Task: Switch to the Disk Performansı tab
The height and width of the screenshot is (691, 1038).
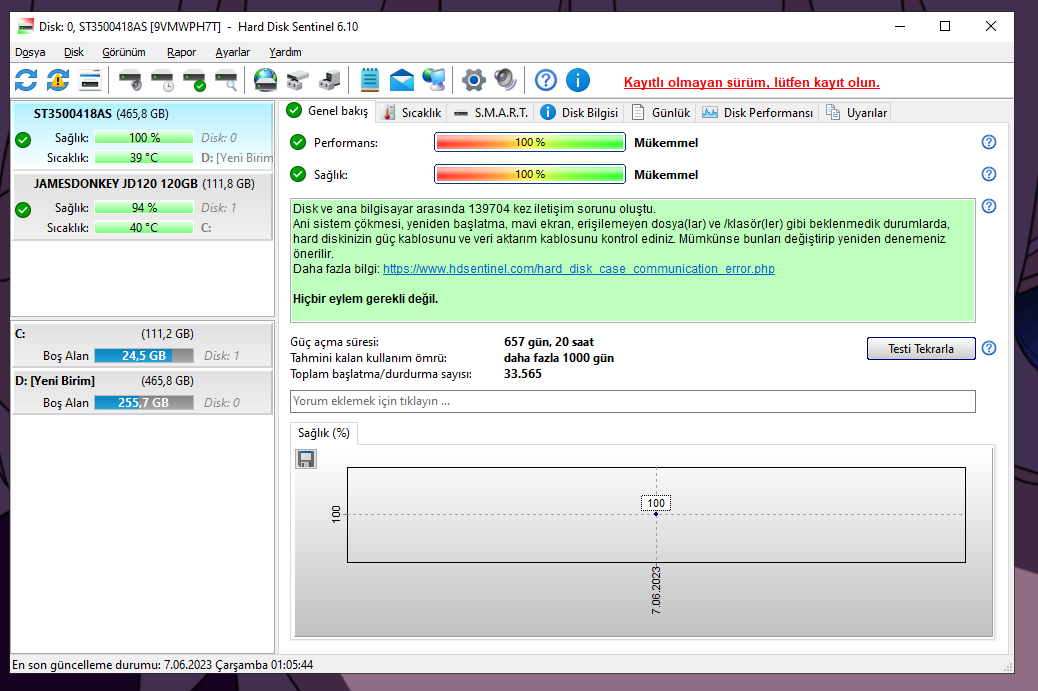Action: click(757, 113)
